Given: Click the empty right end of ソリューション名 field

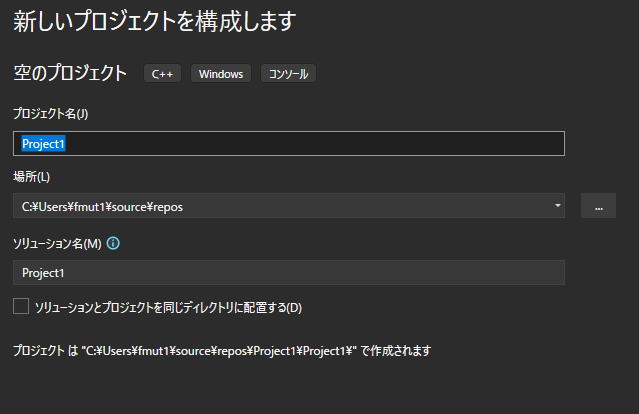Looking at the screenshot, I should 520,272.
